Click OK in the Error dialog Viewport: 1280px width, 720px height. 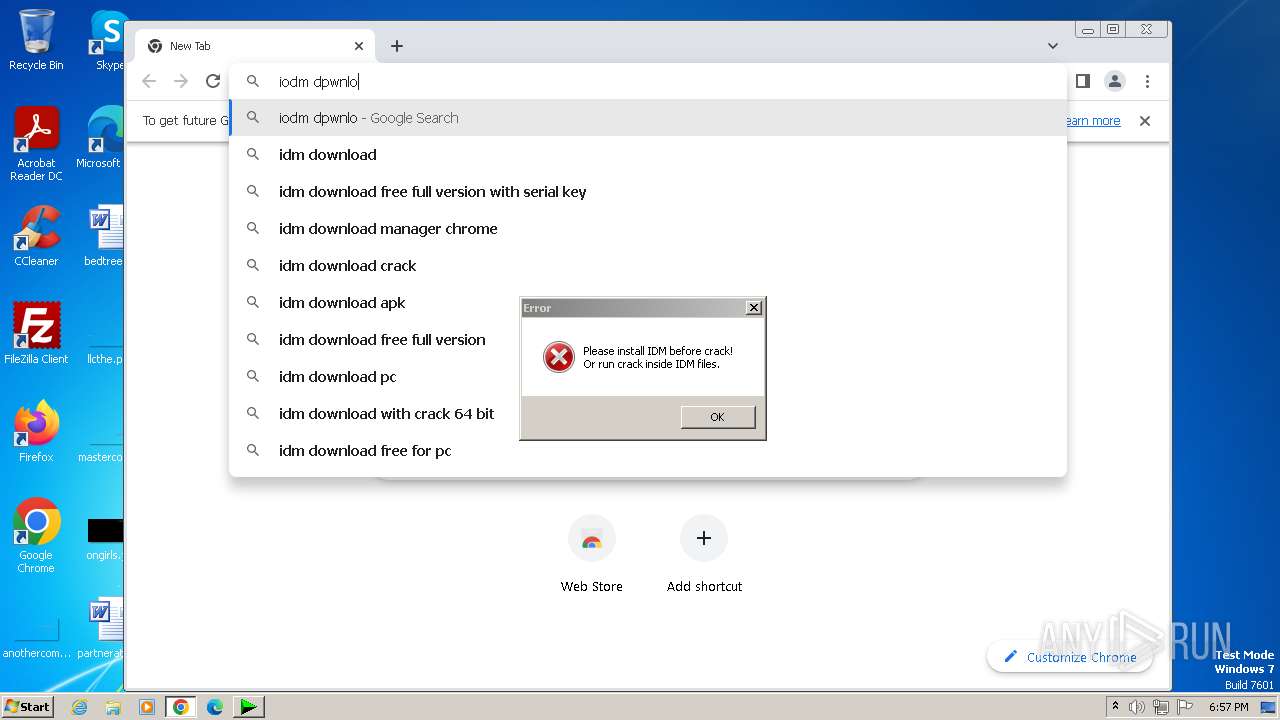[717, 417]
